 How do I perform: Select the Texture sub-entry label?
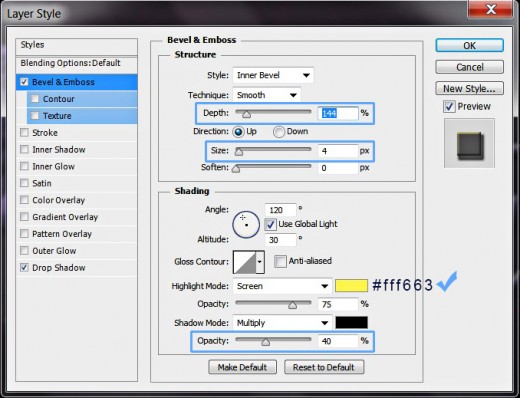coord(57,116)
